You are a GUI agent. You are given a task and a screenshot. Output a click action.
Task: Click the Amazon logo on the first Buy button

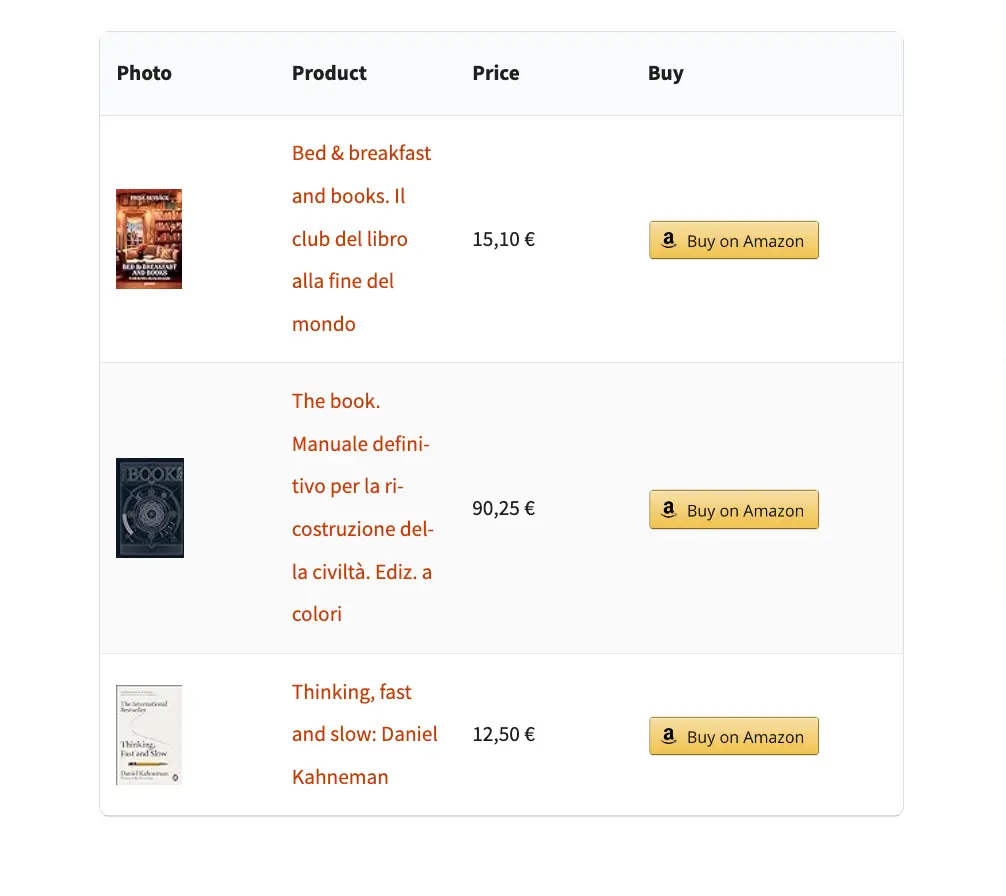pos(669,240)
